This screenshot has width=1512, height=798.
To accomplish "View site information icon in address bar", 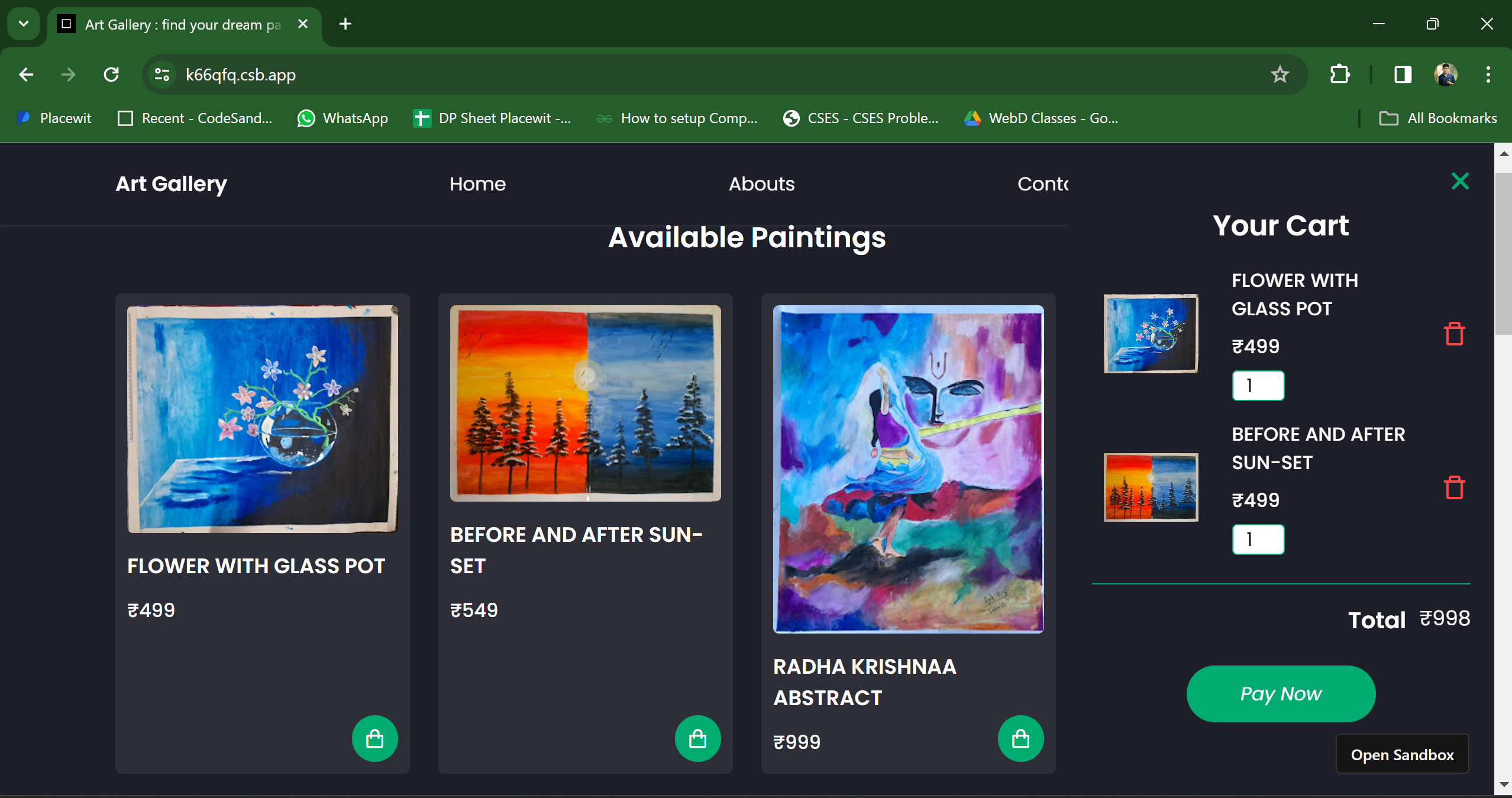I will tap(161, 75).
